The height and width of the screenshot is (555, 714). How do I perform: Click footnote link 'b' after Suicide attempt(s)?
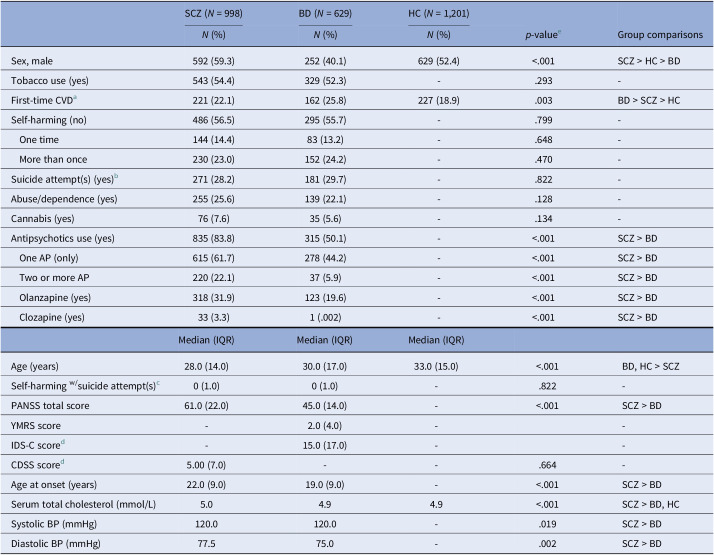tap(116, 176)
